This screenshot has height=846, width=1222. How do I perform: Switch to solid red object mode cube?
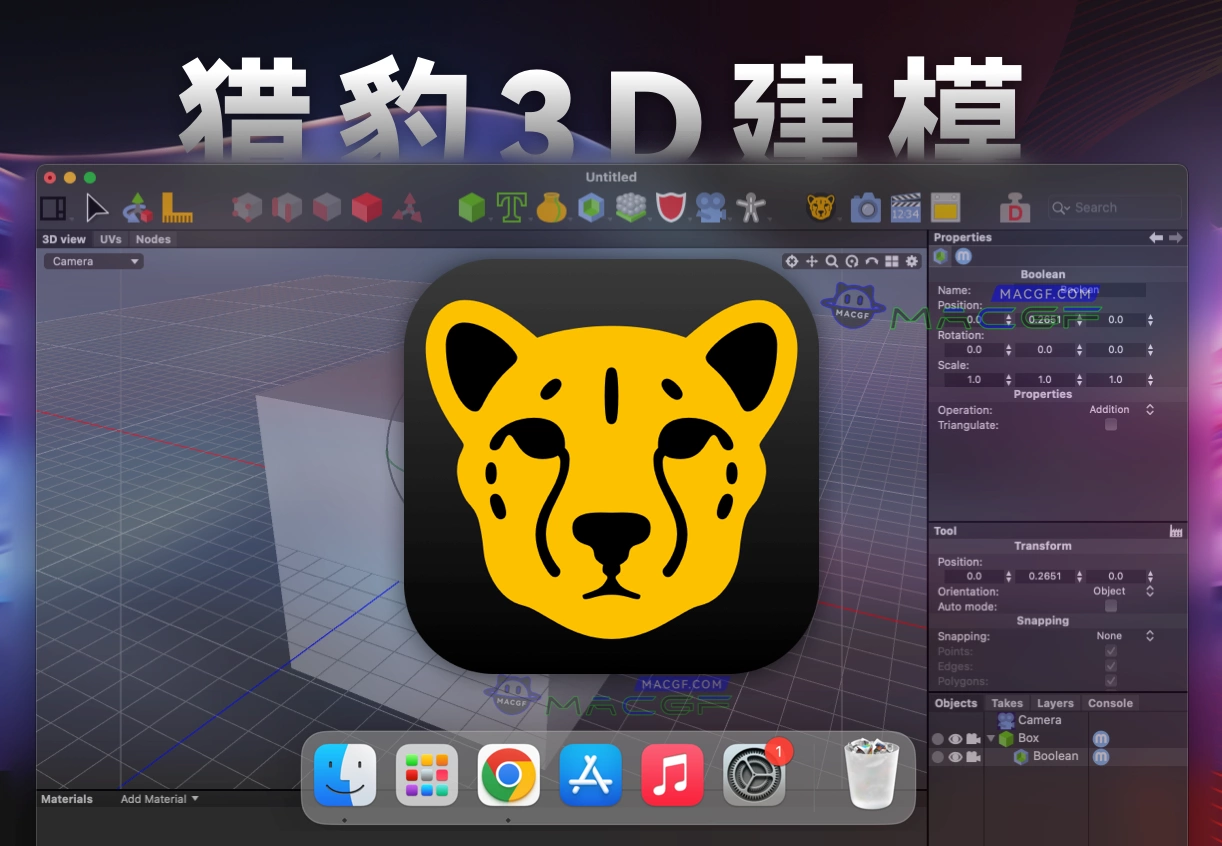(367, 208)
